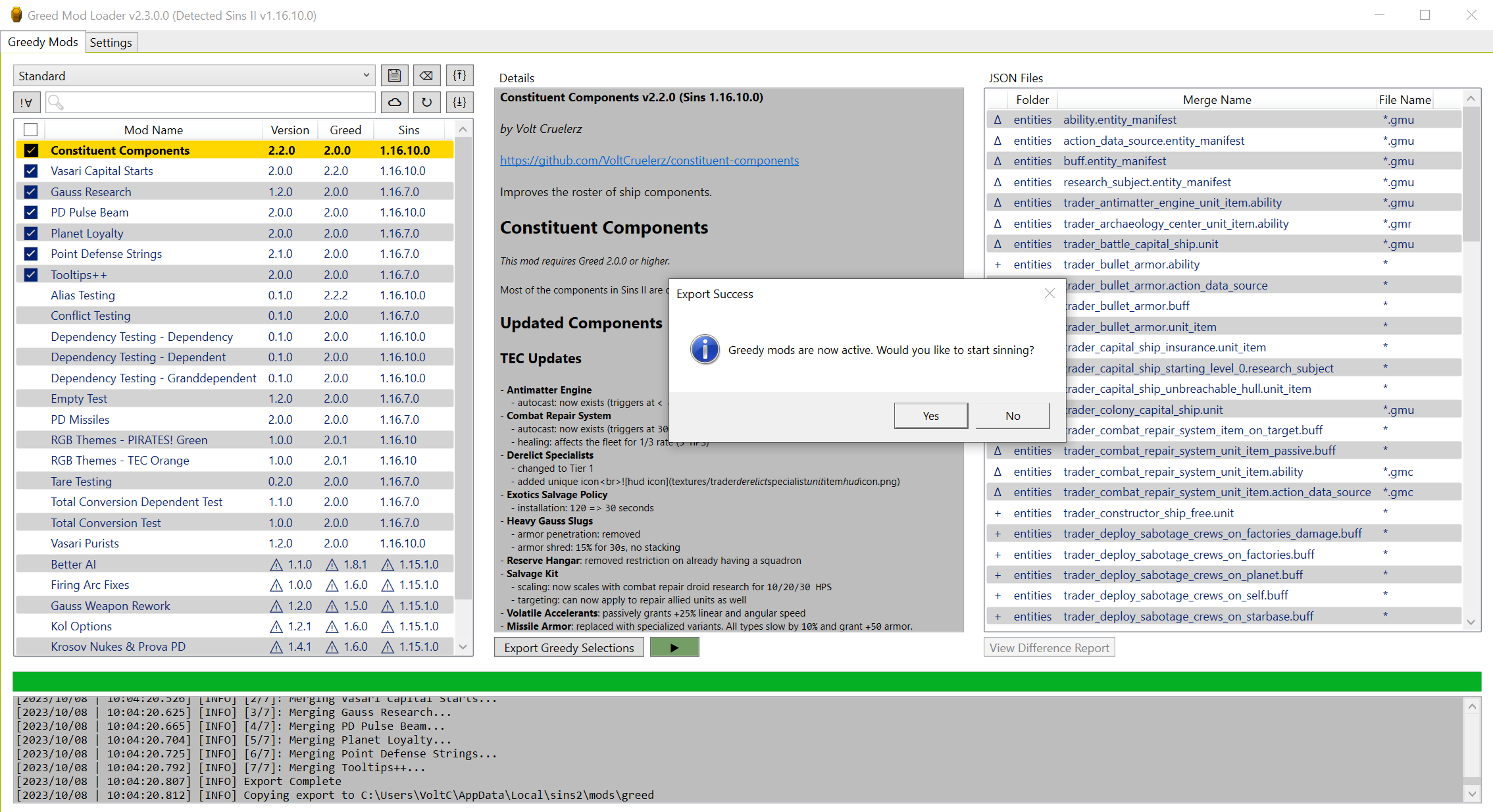Uncheck PD Pulse Beam mod

coord(31,213)
